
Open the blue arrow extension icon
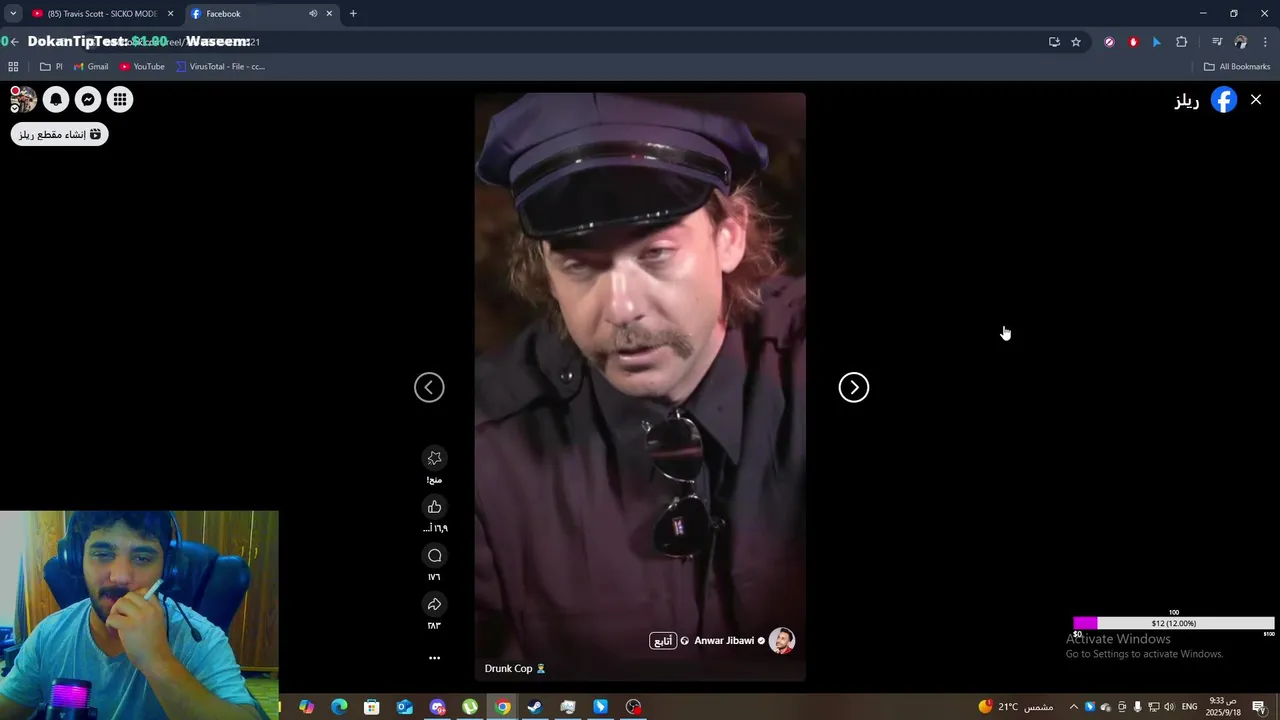tap(1157, 42)
